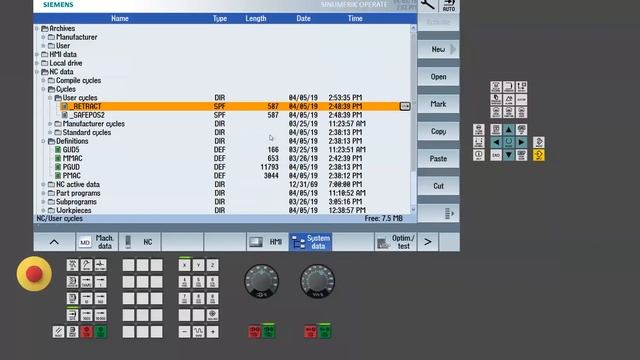This screenshot has width=640, height=360.
Task: Click the rapid traverse key
Action: (x=198, y=331)
